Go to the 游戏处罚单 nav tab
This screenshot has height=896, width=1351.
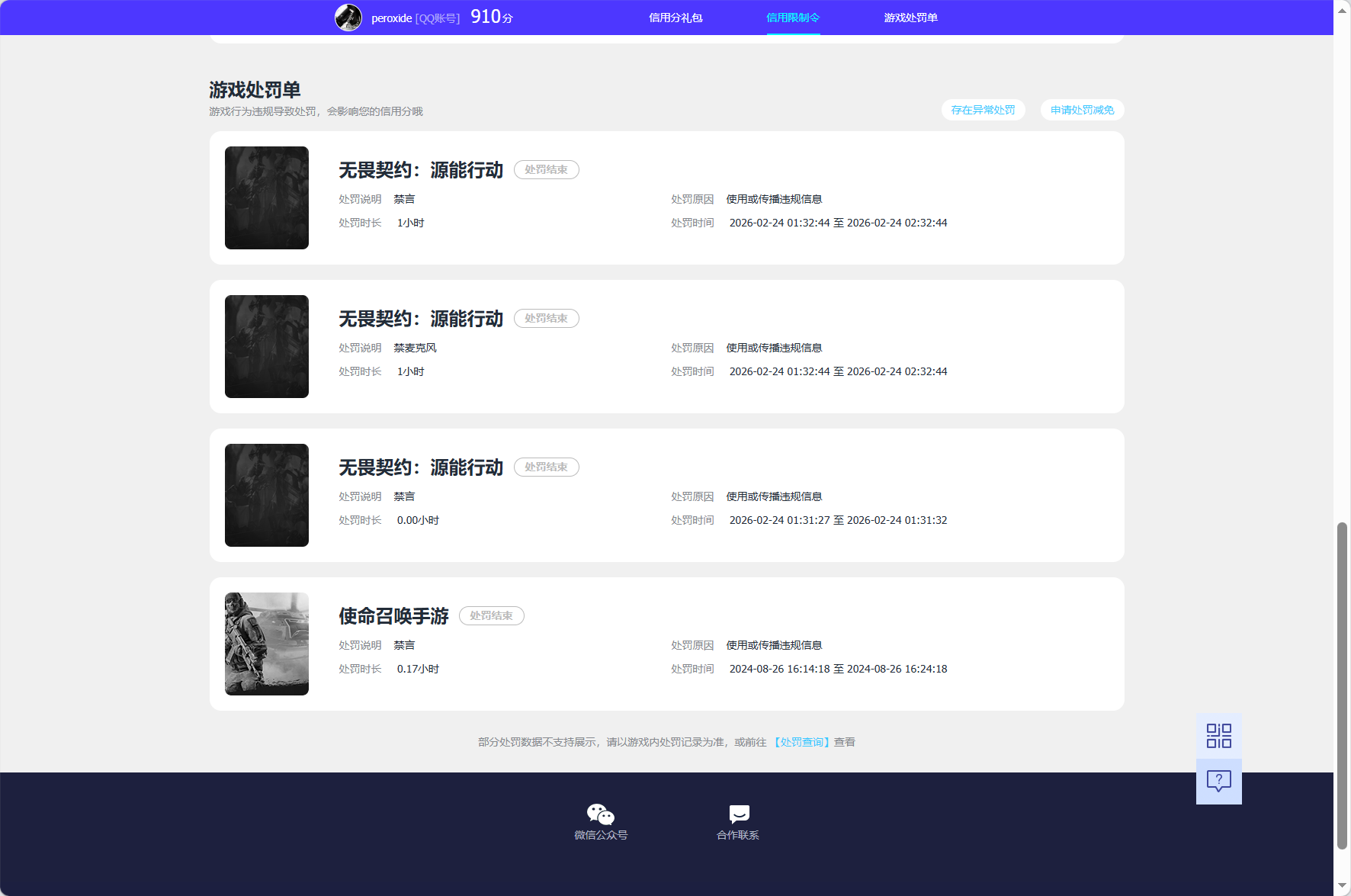910,18
